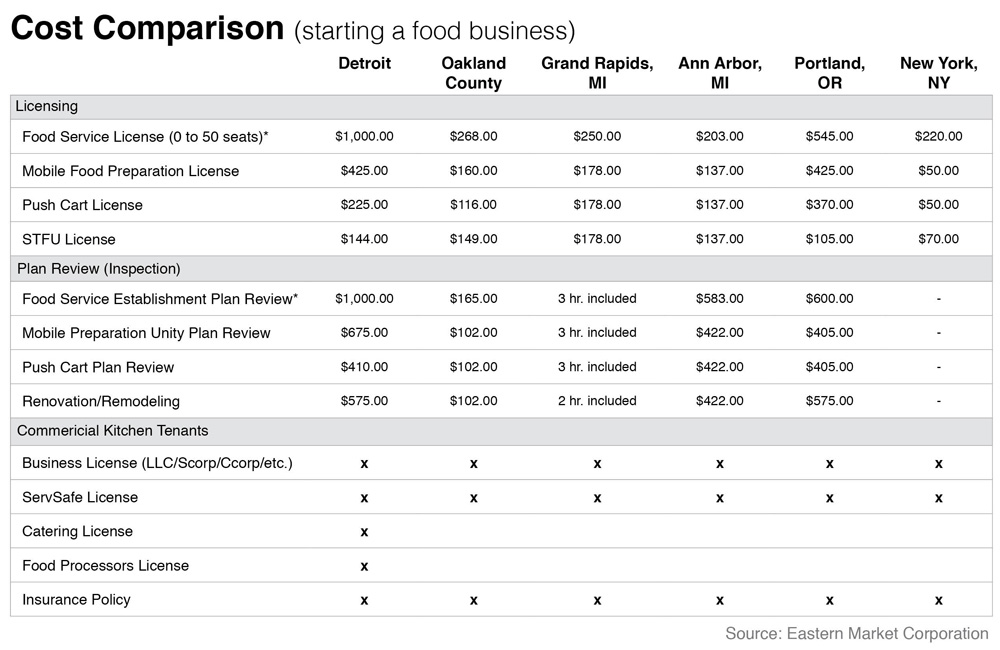Select Grand Rapids' 2 hr. included cell

pyautogui.click(x=597, y=401)
